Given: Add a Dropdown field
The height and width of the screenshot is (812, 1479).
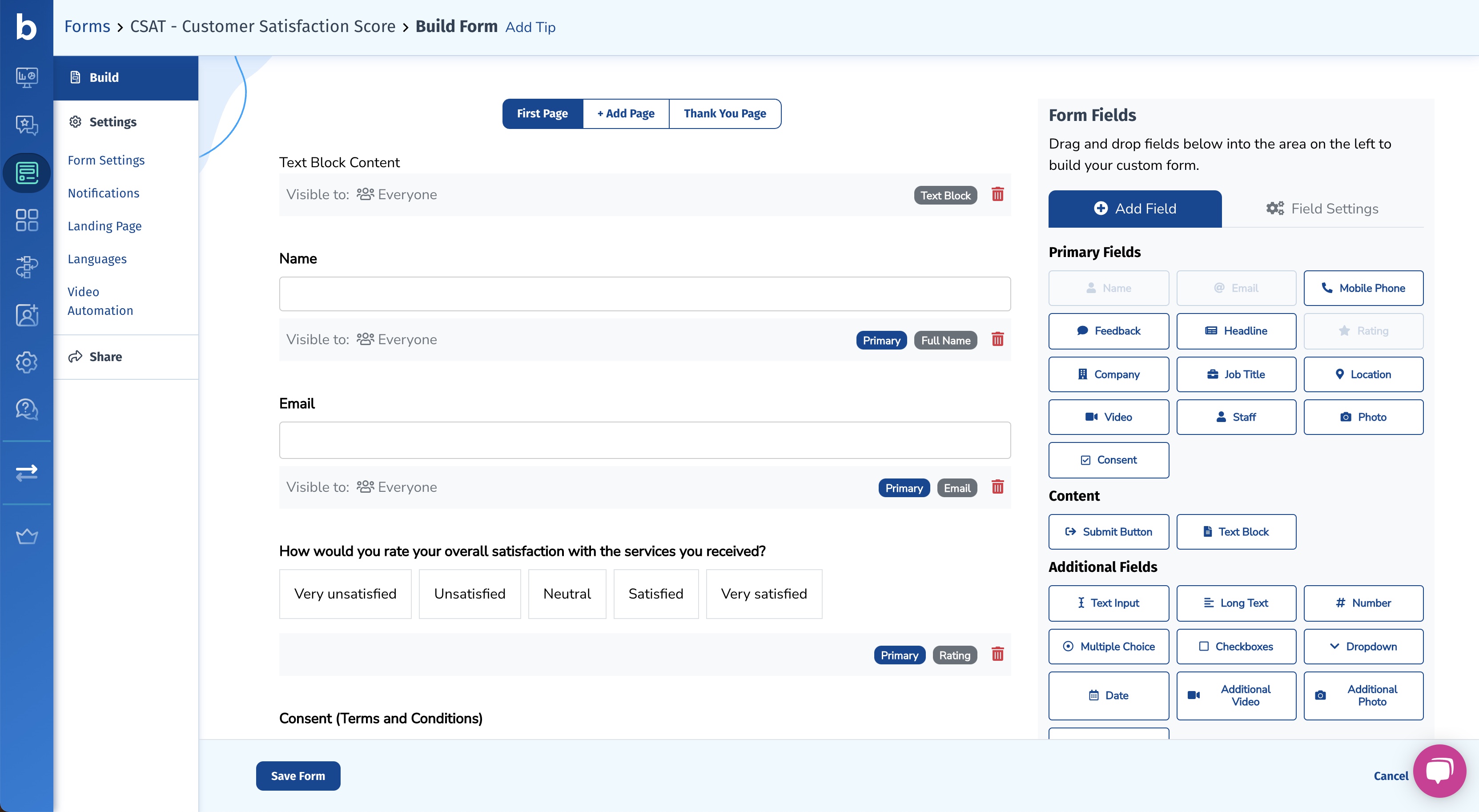Looking at the screenshot, I should (1363, 646).
